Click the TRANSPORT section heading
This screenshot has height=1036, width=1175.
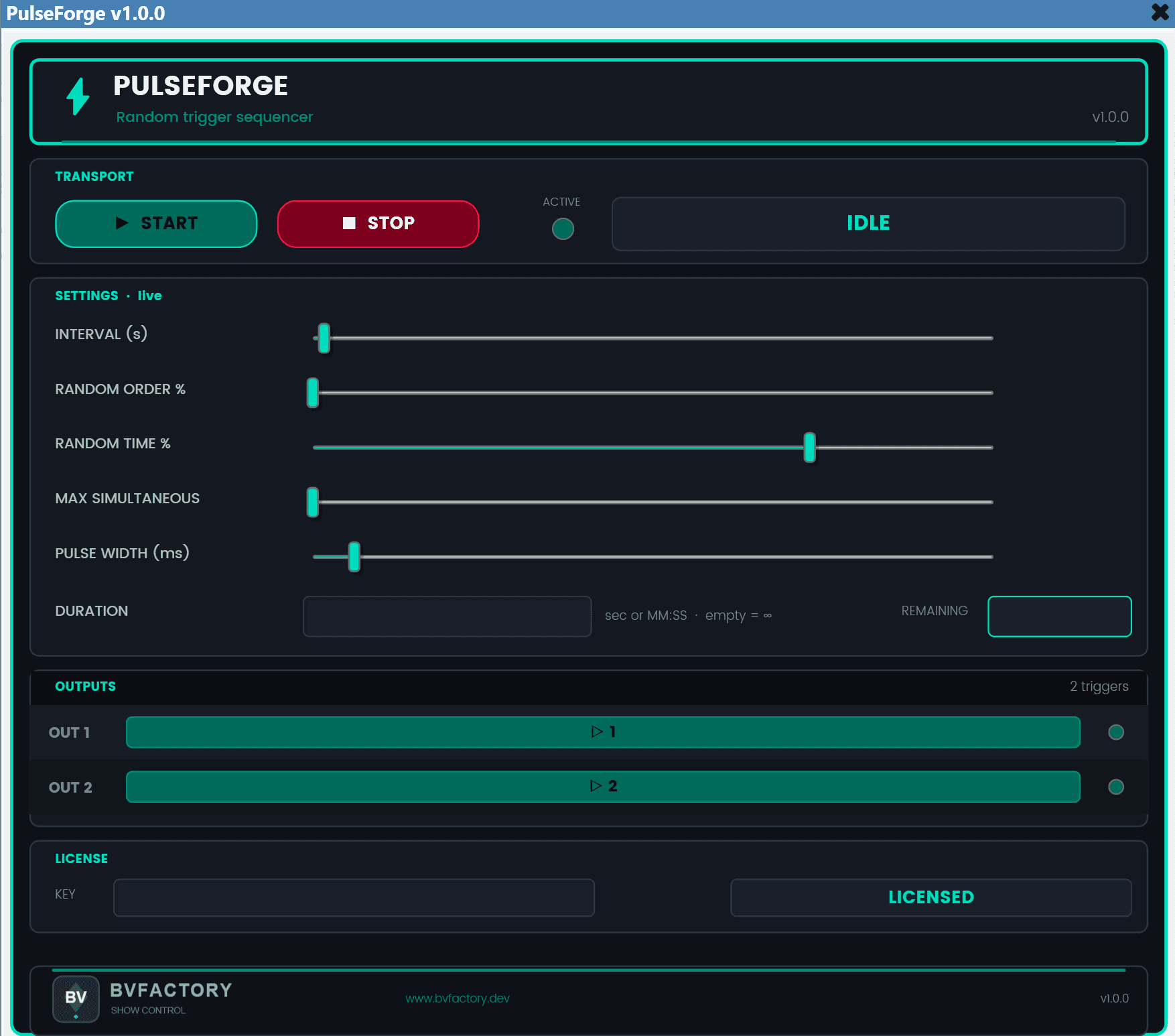(x=94, y=176)
